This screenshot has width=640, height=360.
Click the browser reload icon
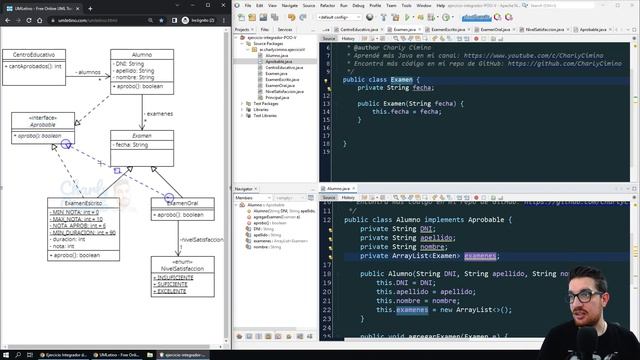tap(29, 20)
